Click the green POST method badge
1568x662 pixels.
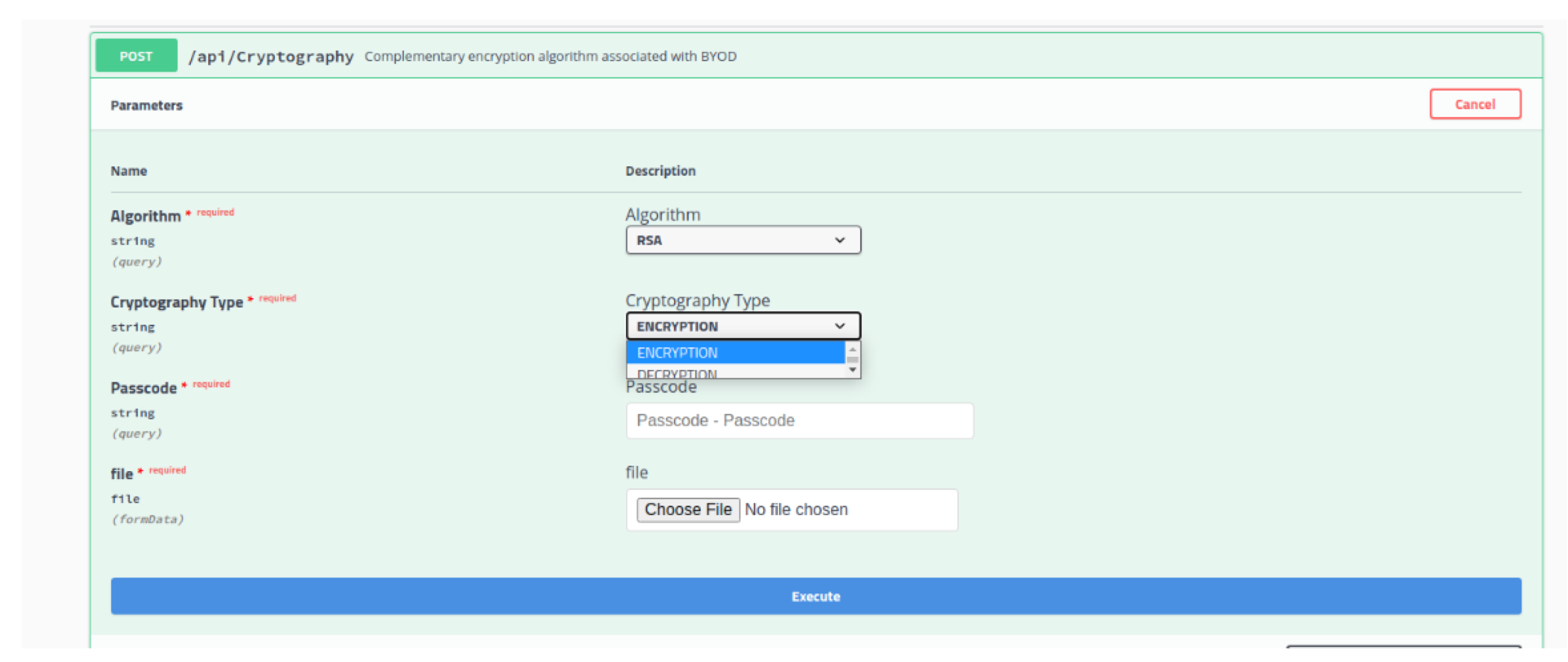[x=136, y=56]
